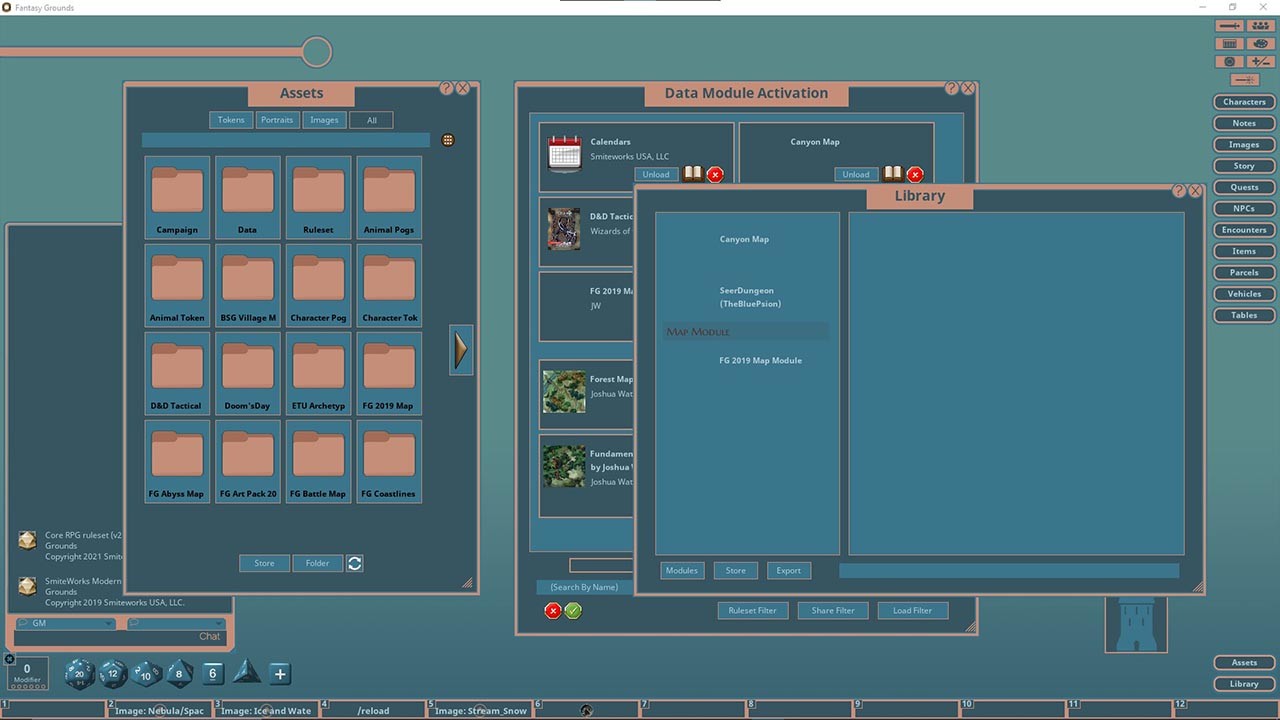This screenshot has width=1280, height=720.
Task: Open the token palette icon
Action: click(1259, 43)
